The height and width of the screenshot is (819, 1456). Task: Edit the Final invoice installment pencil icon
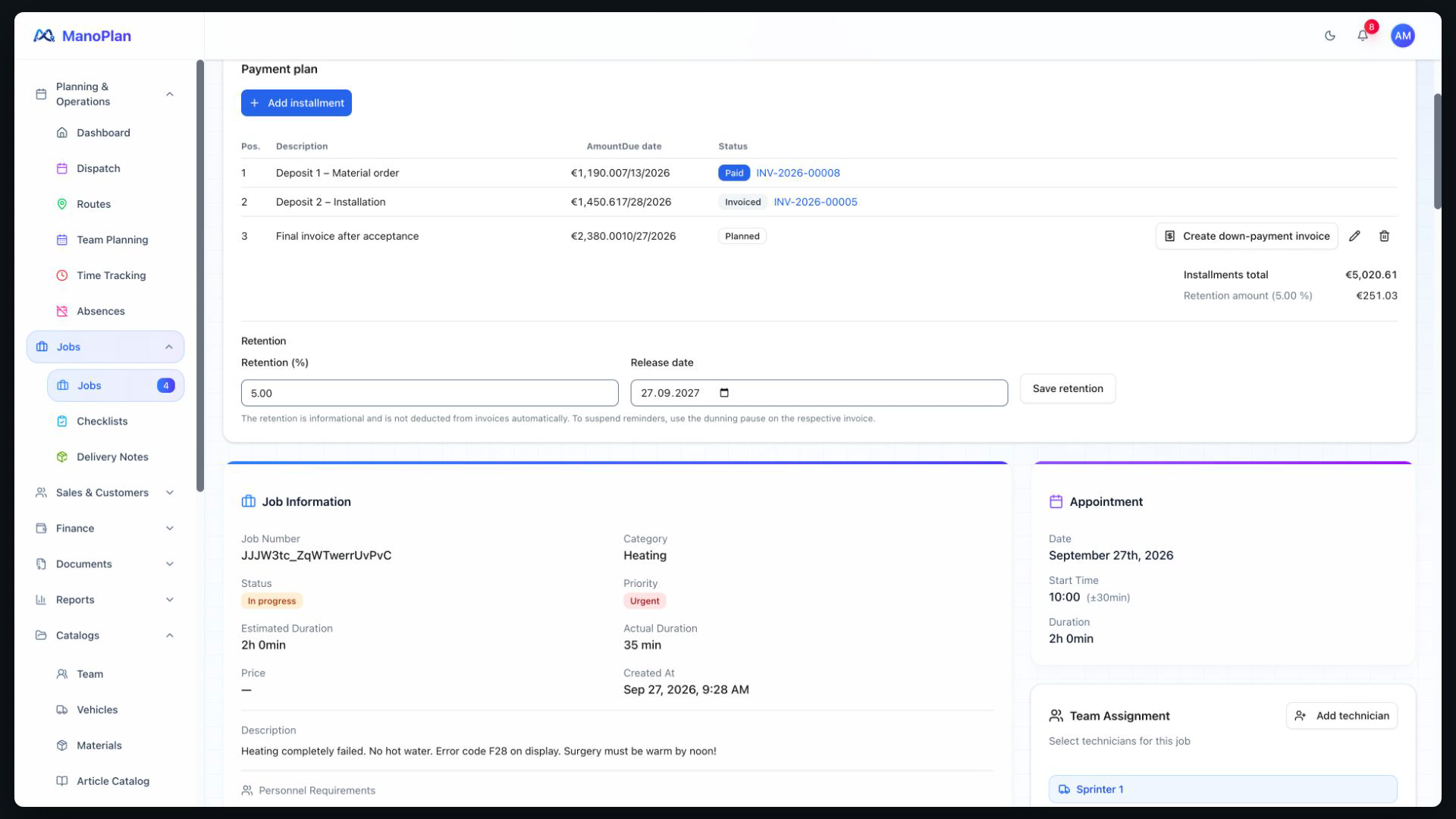pos(1354,236)
